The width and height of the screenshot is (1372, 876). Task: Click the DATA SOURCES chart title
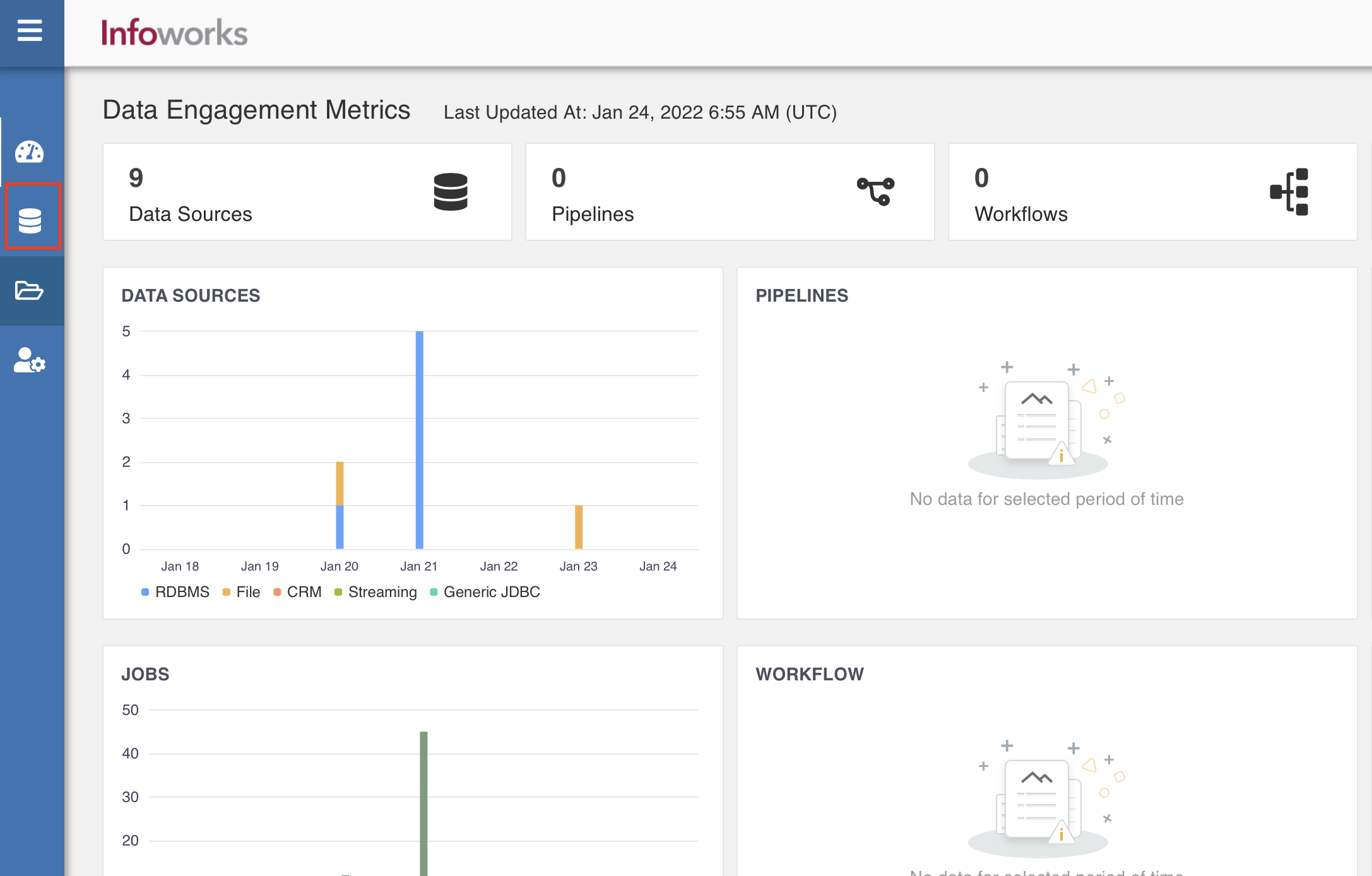pyautogui.click(x=191, y=295)
